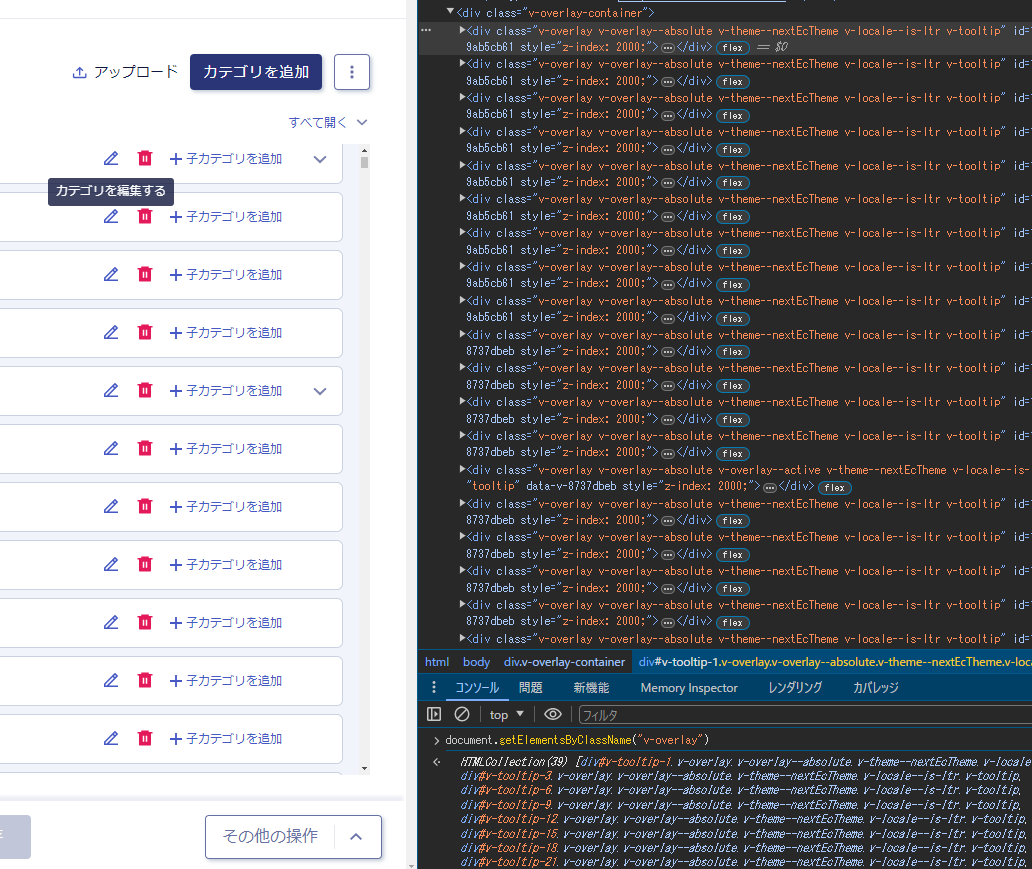Click the カテゴリを追加 button
Viewport: 1032px width, 869px height.
tap(256, 72)
